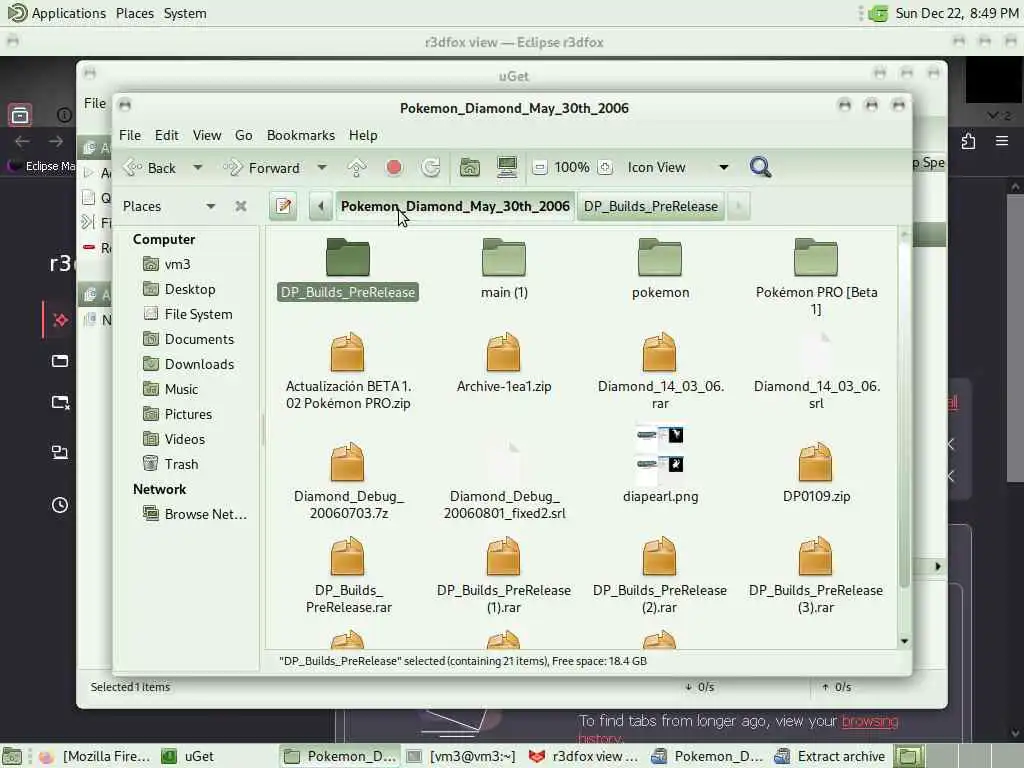Select pokemon folder
Image resolution: width=1024 pixels, height=768 pixels.
[x=660, y=268]
